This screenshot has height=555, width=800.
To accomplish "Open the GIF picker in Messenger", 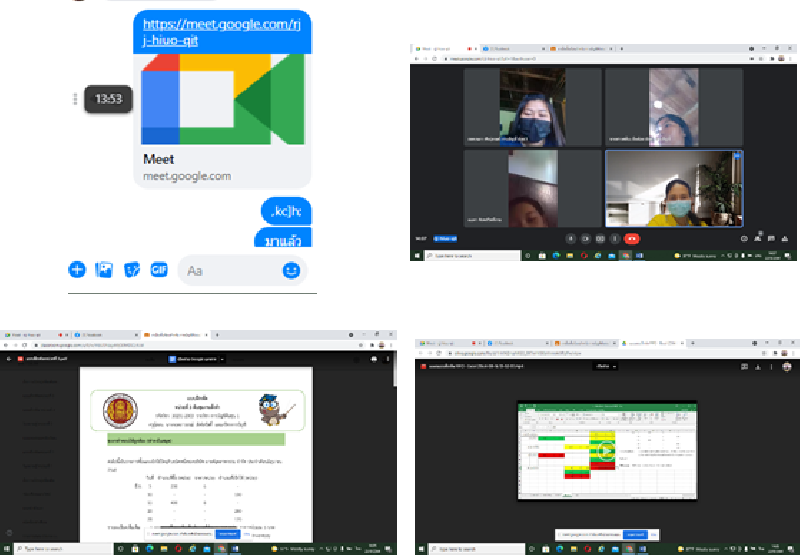I will click(159, 269).
